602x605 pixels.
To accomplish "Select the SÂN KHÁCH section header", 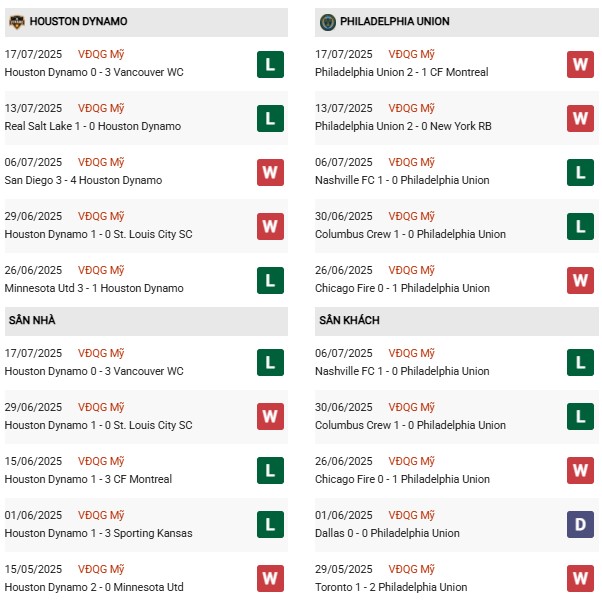I will (x=351, y=320).
